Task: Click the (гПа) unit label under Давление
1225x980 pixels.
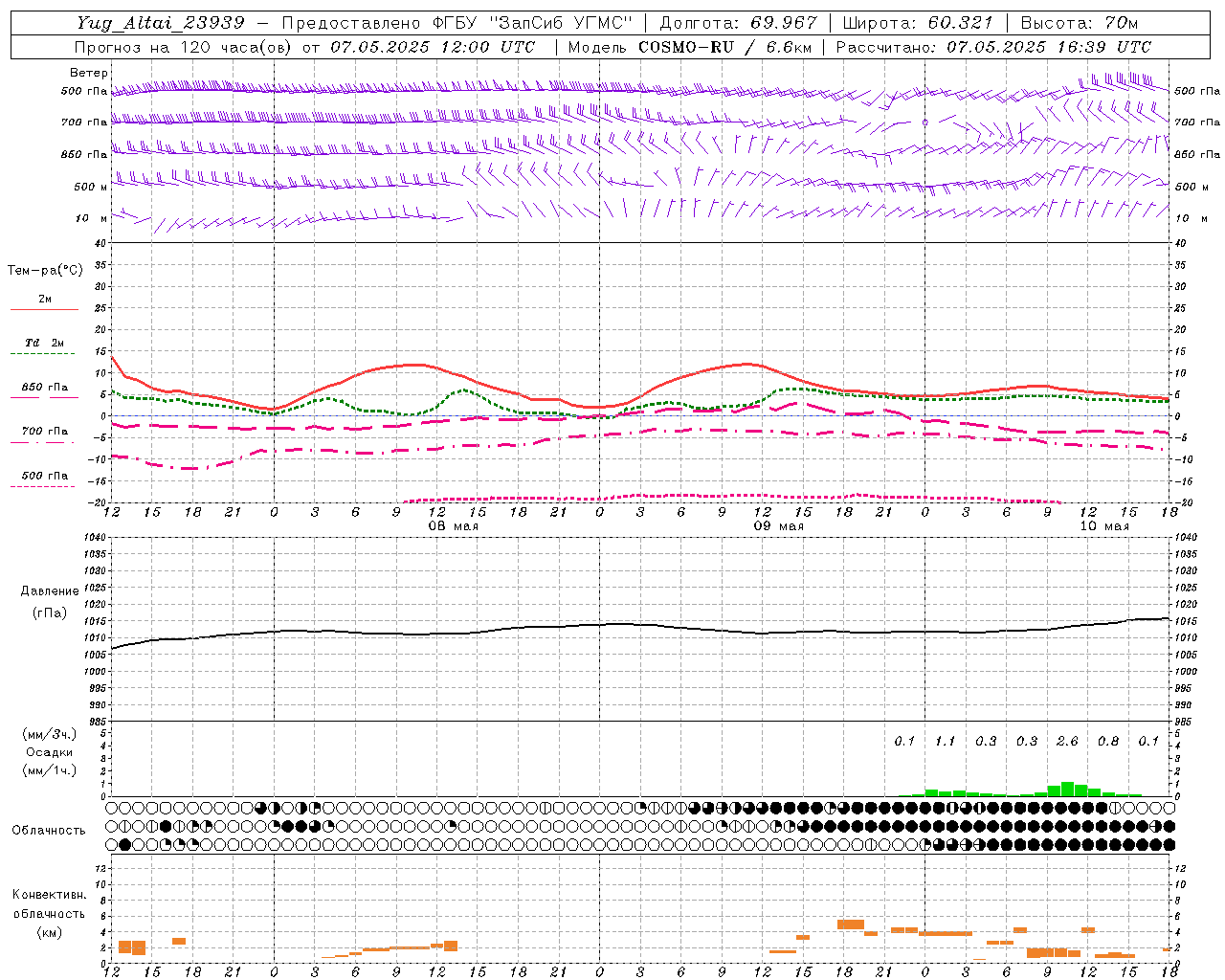Action: pyautogui.click(x=50, y=613)
